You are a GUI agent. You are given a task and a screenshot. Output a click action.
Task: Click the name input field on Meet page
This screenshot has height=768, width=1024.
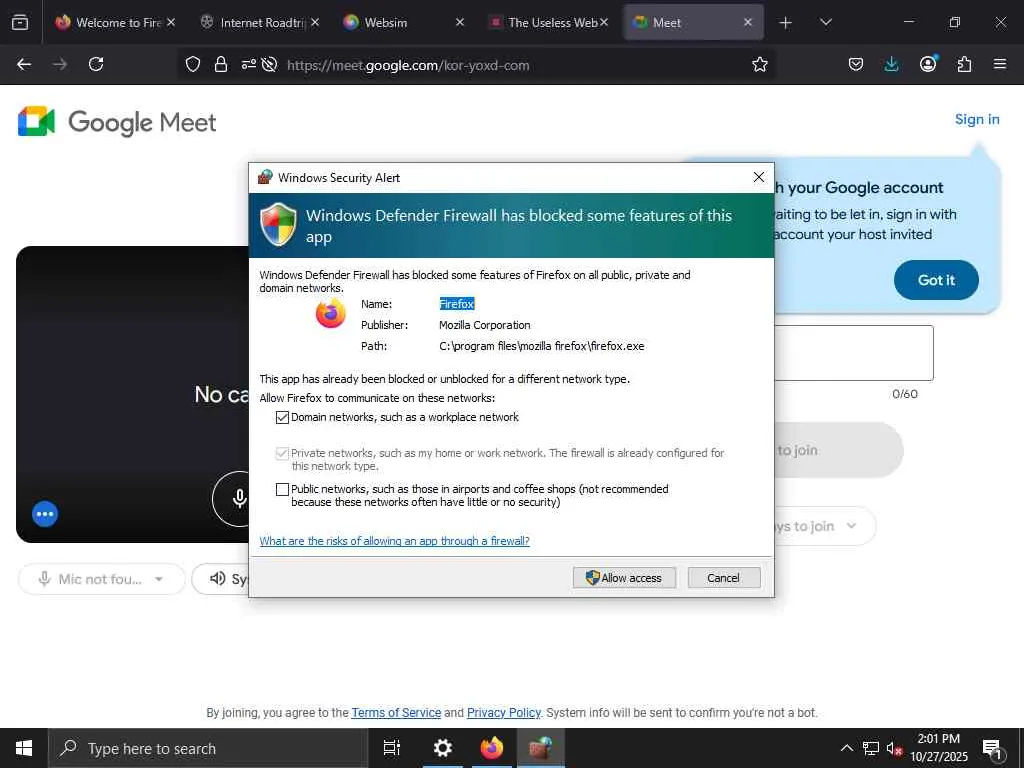tap(854, 353)
